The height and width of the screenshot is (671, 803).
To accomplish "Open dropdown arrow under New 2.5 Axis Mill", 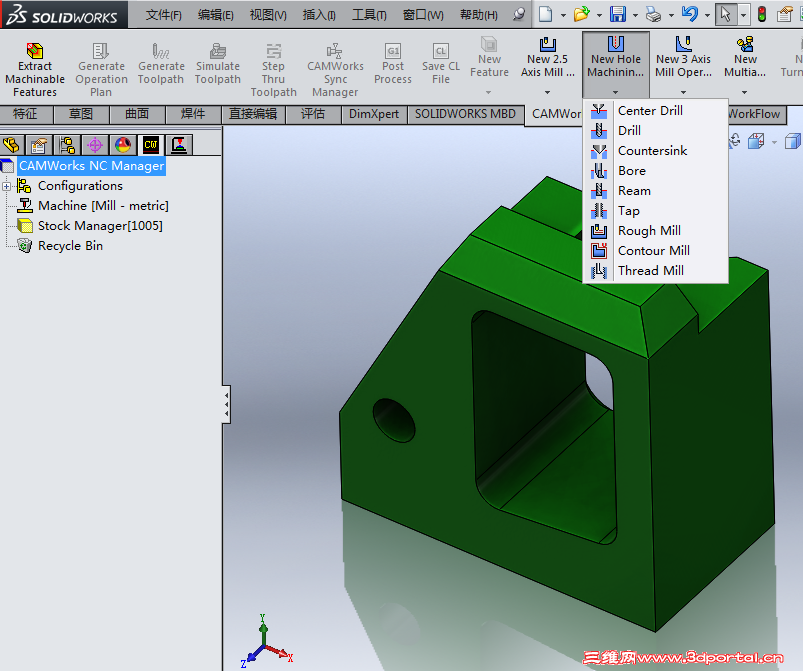I will [x=547, y=92].
